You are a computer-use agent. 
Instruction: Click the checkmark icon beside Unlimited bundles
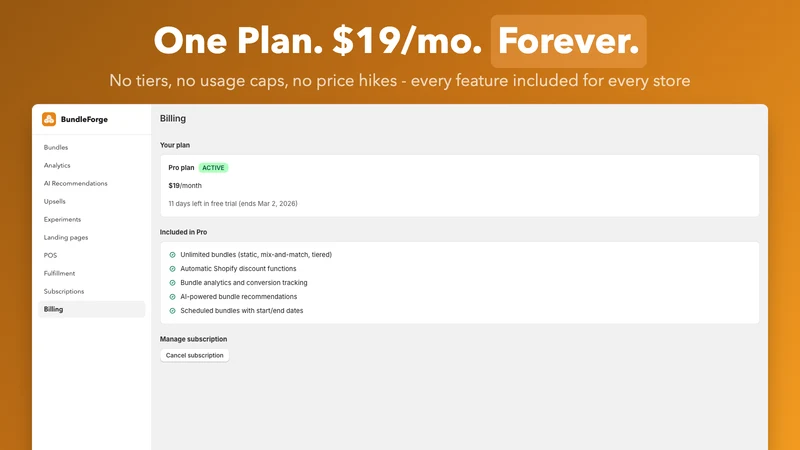(172, 255)
